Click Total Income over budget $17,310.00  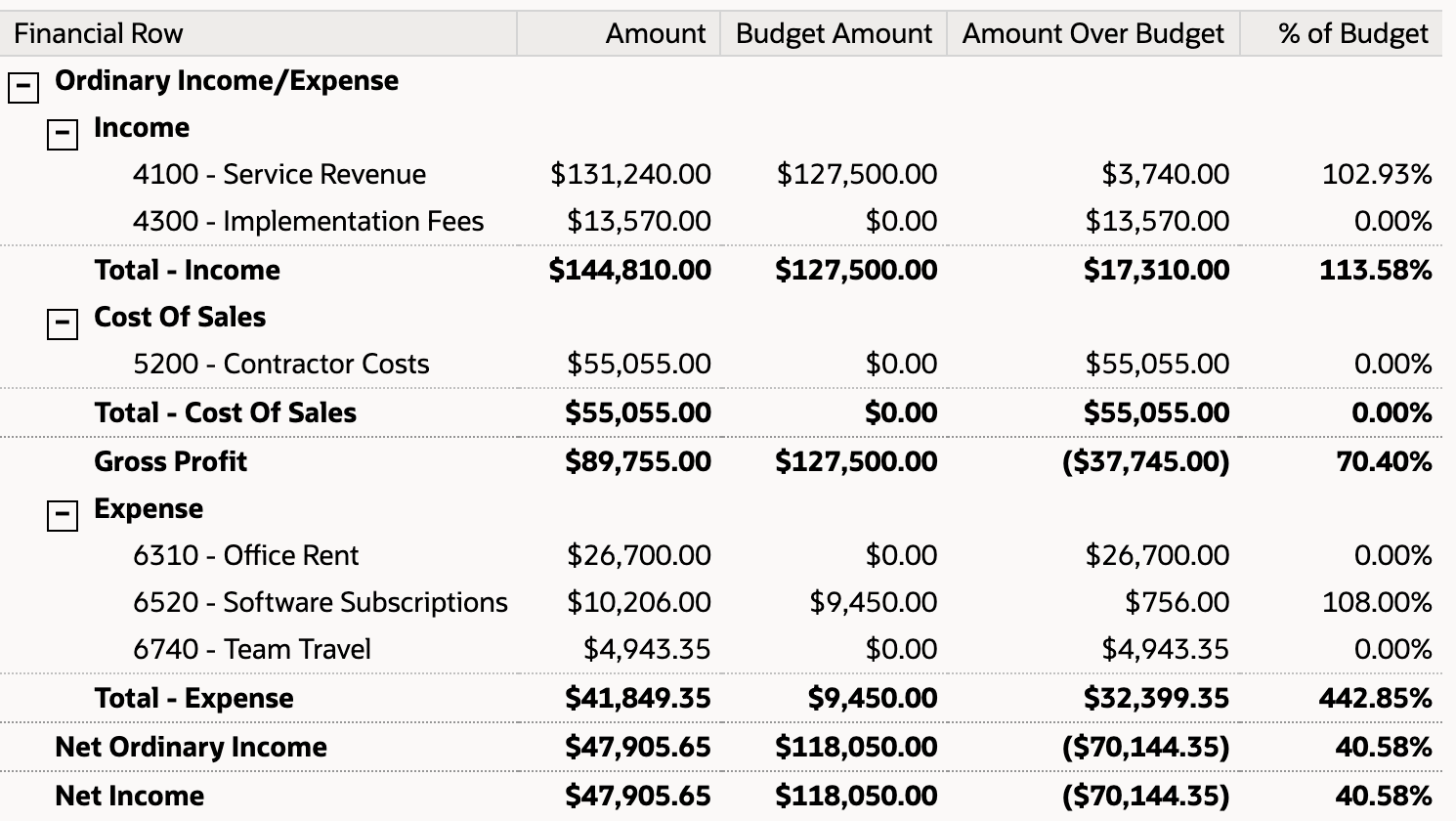pos(1157,270)
